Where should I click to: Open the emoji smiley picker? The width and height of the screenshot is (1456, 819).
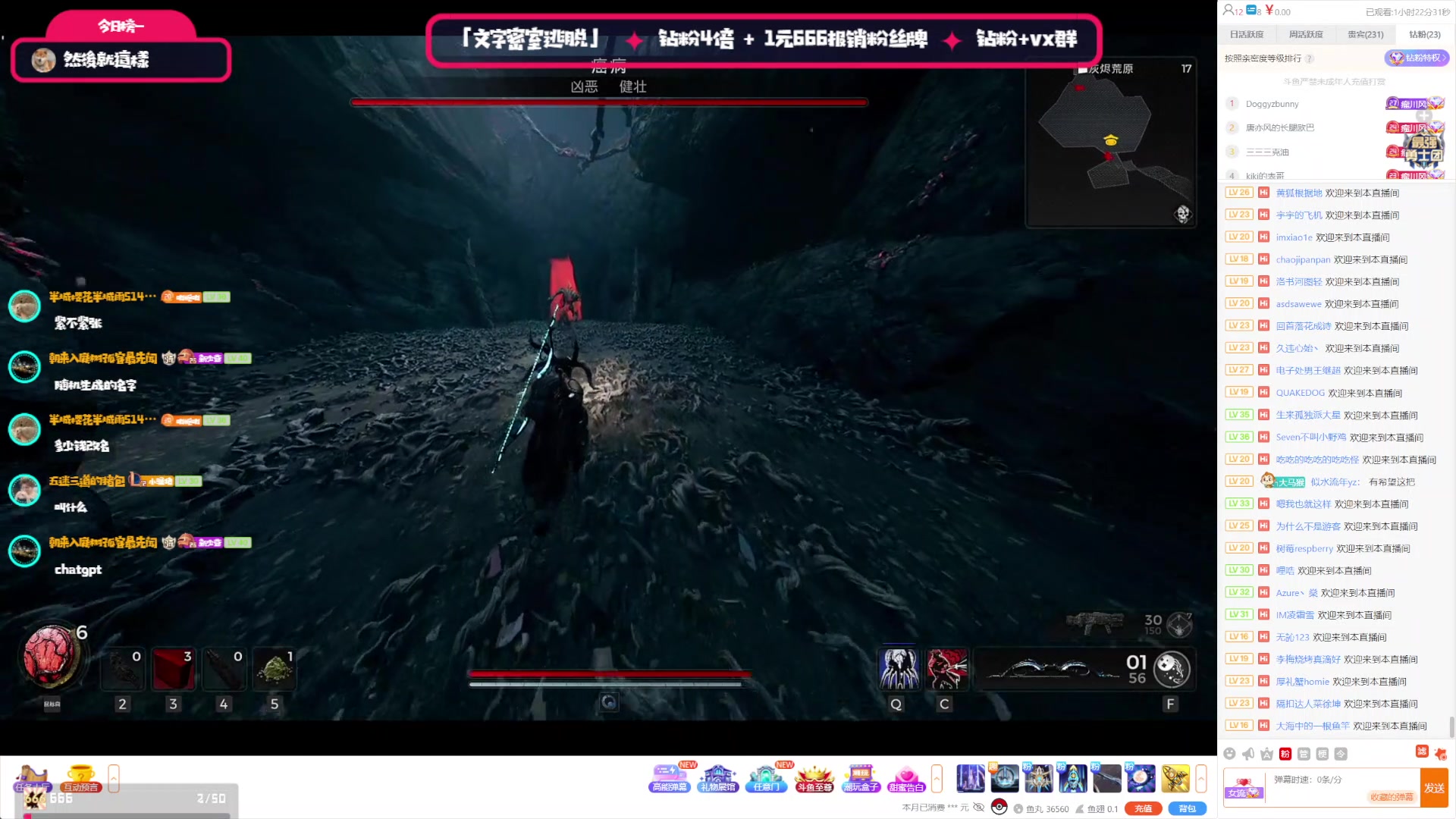1230,754
